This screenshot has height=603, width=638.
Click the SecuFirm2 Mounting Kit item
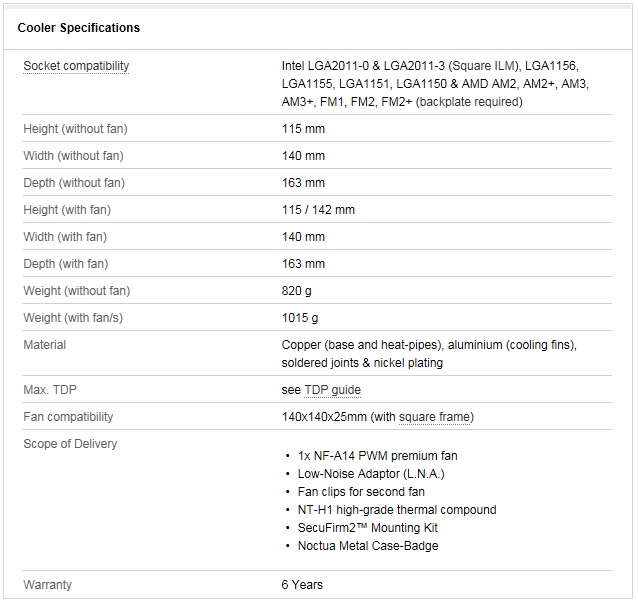[x=367, y=528]
